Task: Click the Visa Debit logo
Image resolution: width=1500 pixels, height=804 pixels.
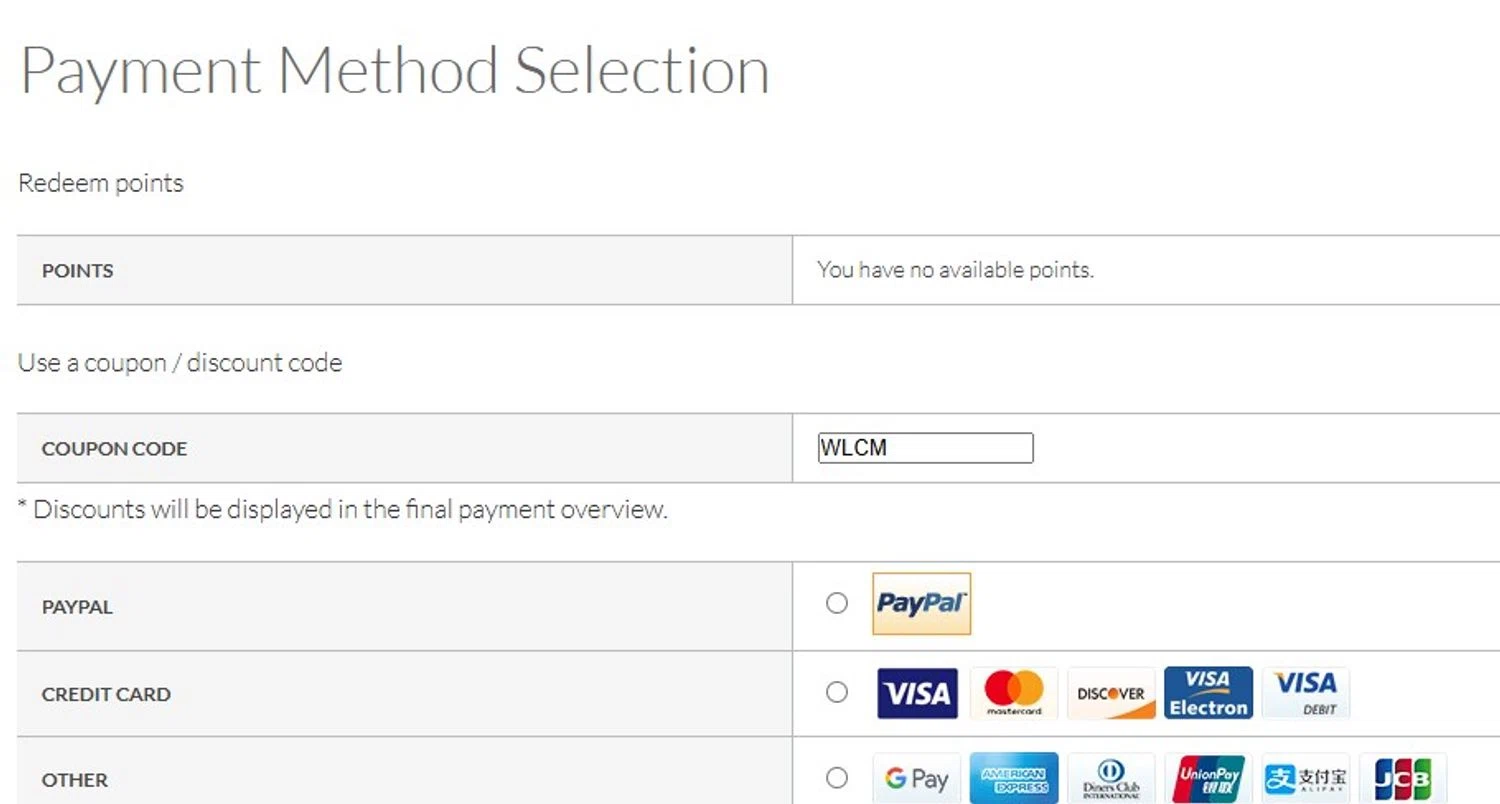Action: (x=1305, y=693)
